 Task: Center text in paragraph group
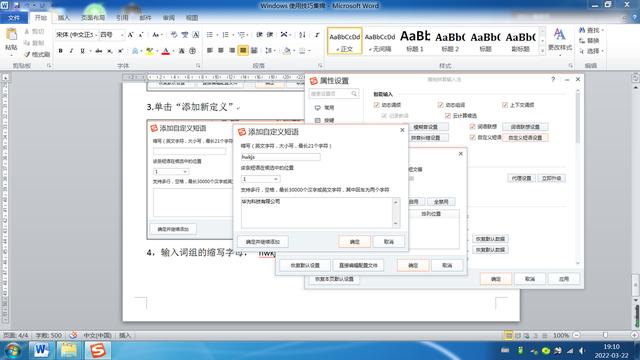[221, 51]
